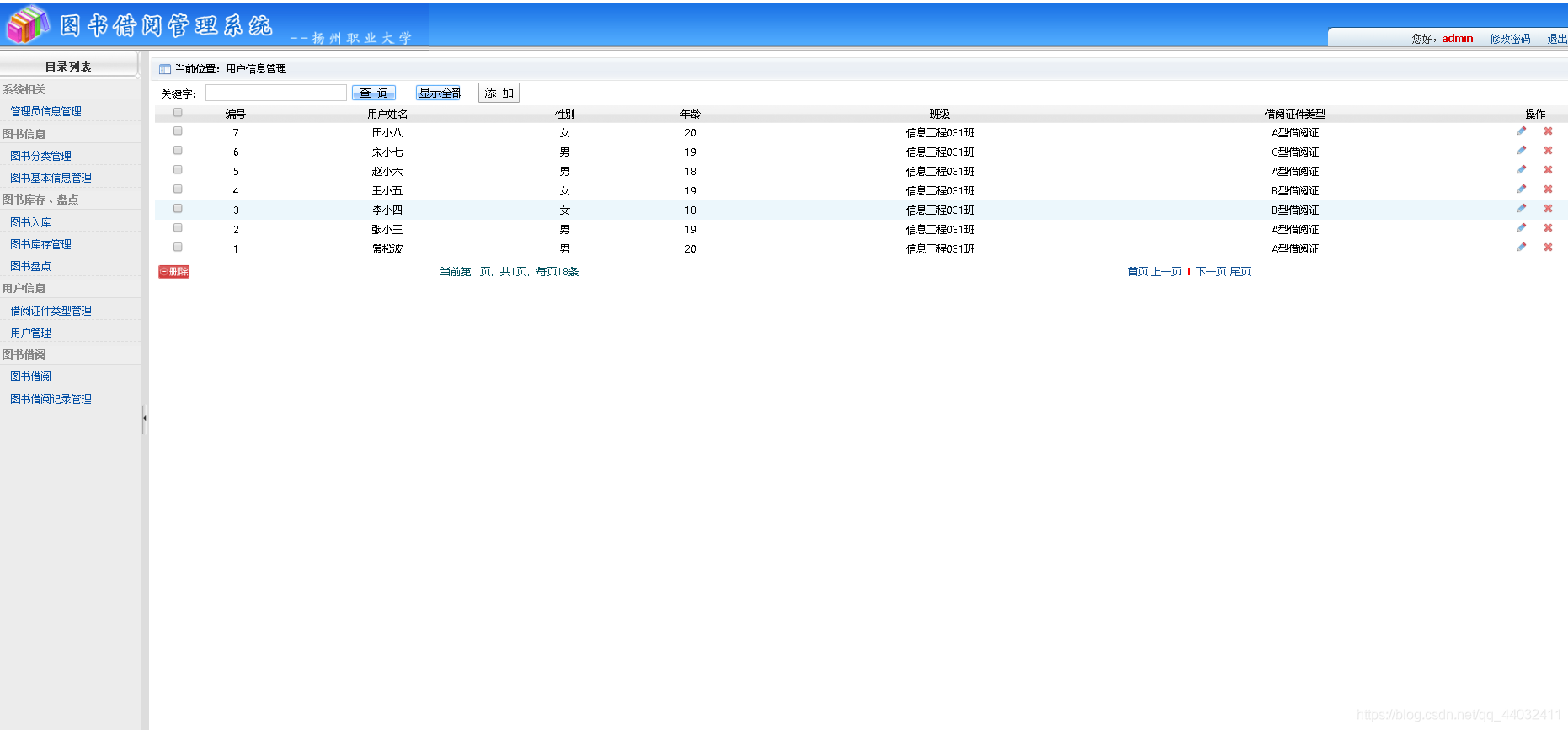Image resolution: width=1568 pixels, height=730 pixels.
Task: Focus the 关键字 search input field
Action: click(x=275, y=93)
